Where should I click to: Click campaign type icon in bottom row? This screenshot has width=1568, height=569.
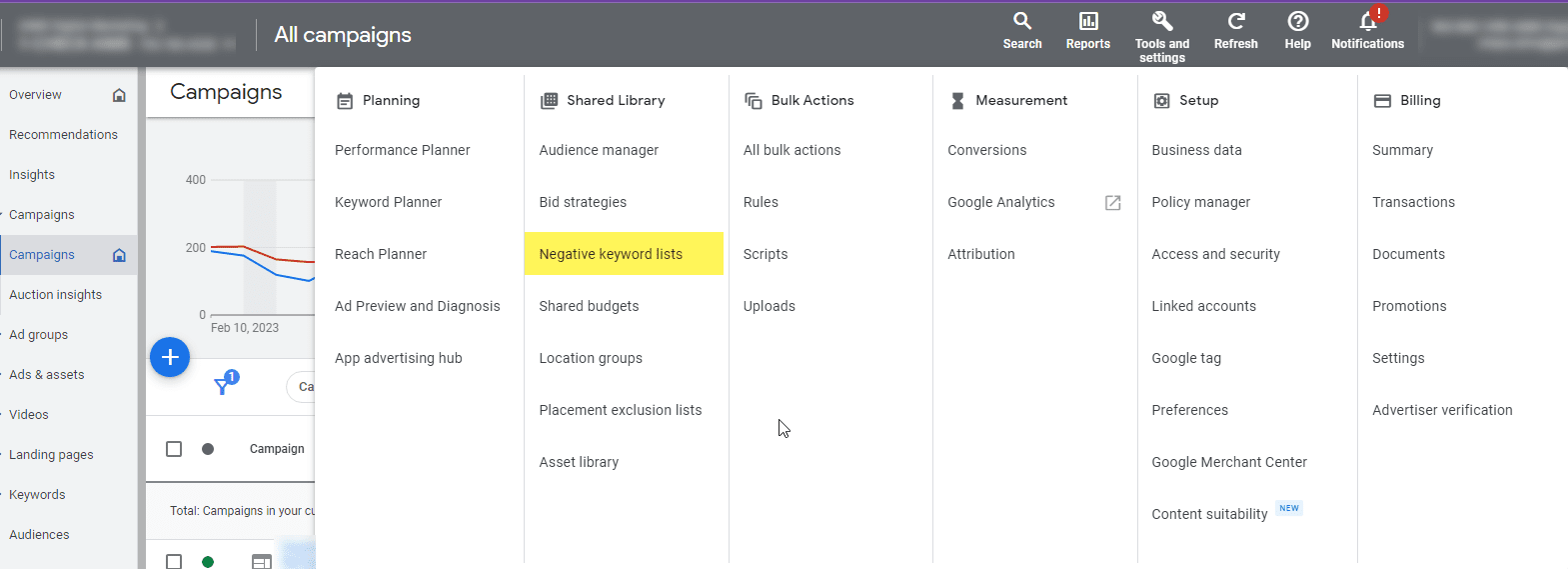click(x=261, y=562)
